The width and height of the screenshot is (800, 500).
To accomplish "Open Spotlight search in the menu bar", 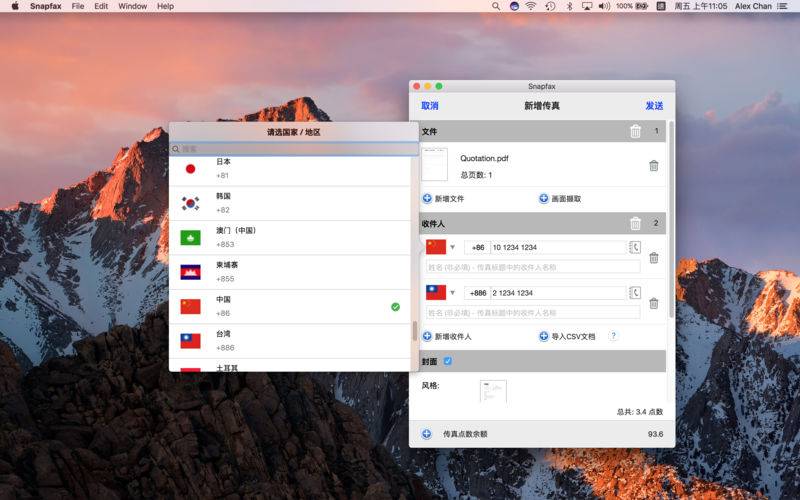I will [496, 6].
